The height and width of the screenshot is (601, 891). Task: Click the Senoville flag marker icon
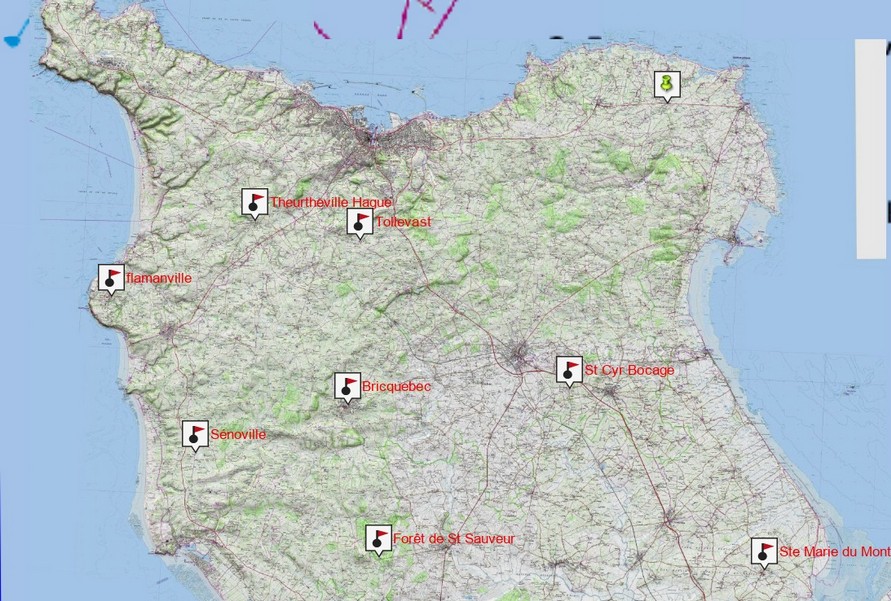[195, 434]
